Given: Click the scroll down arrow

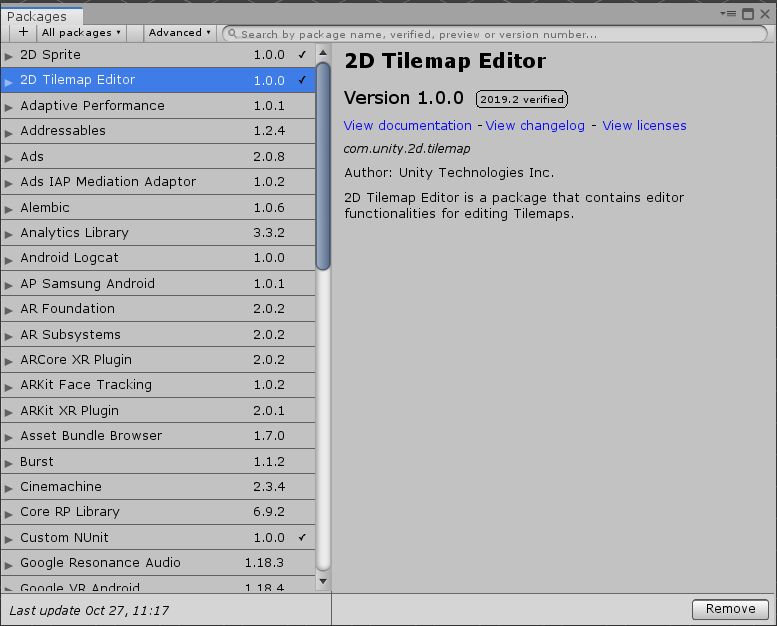Looking at the screenshot, I should point(323,581).
